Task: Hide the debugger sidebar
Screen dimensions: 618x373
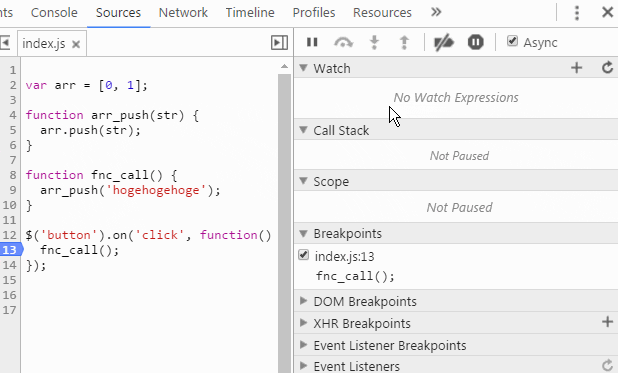Action: point(279,43)
